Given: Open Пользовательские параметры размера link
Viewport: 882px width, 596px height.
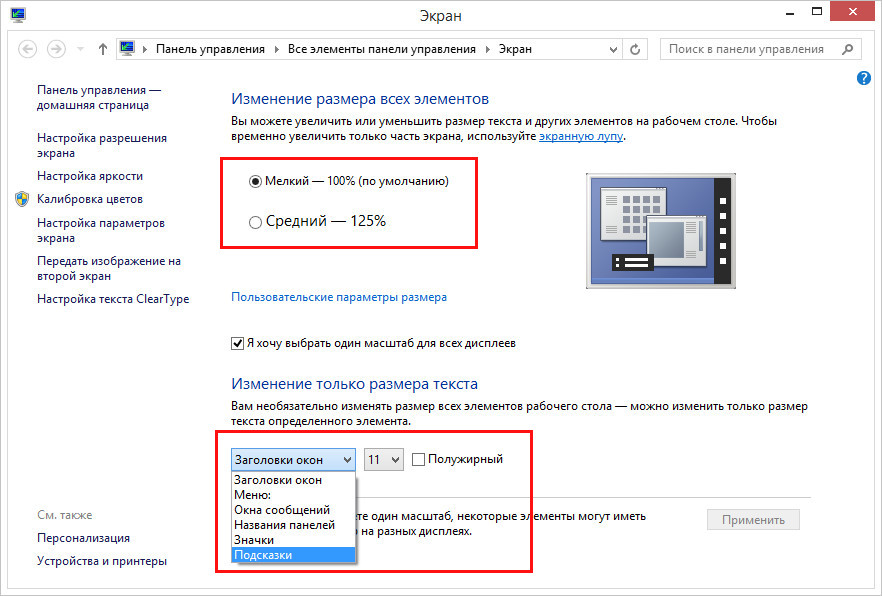Looking at the screenshot, I should [339, 297].
